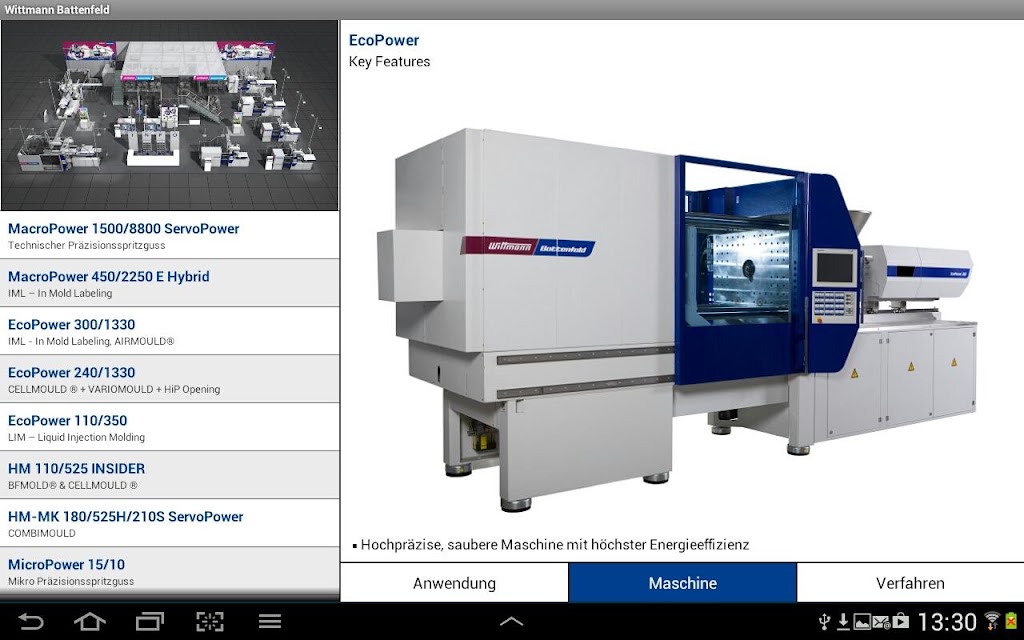Image resolution: width=1024 pixels, height=640 pixels.
Task: Select the HM 110/525 INSIDER entry
Action: [170, 475]
